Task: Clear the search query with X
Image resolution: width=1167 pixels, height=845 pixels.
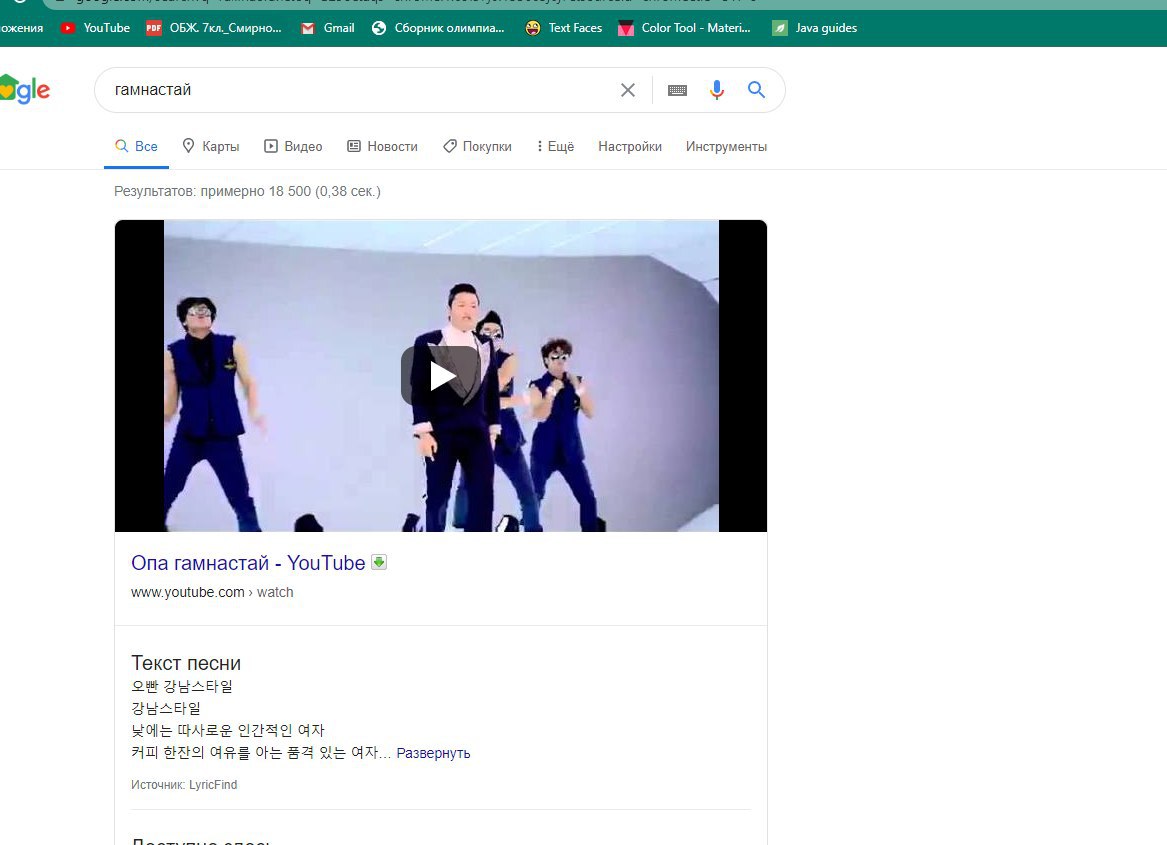Action: 627,90
